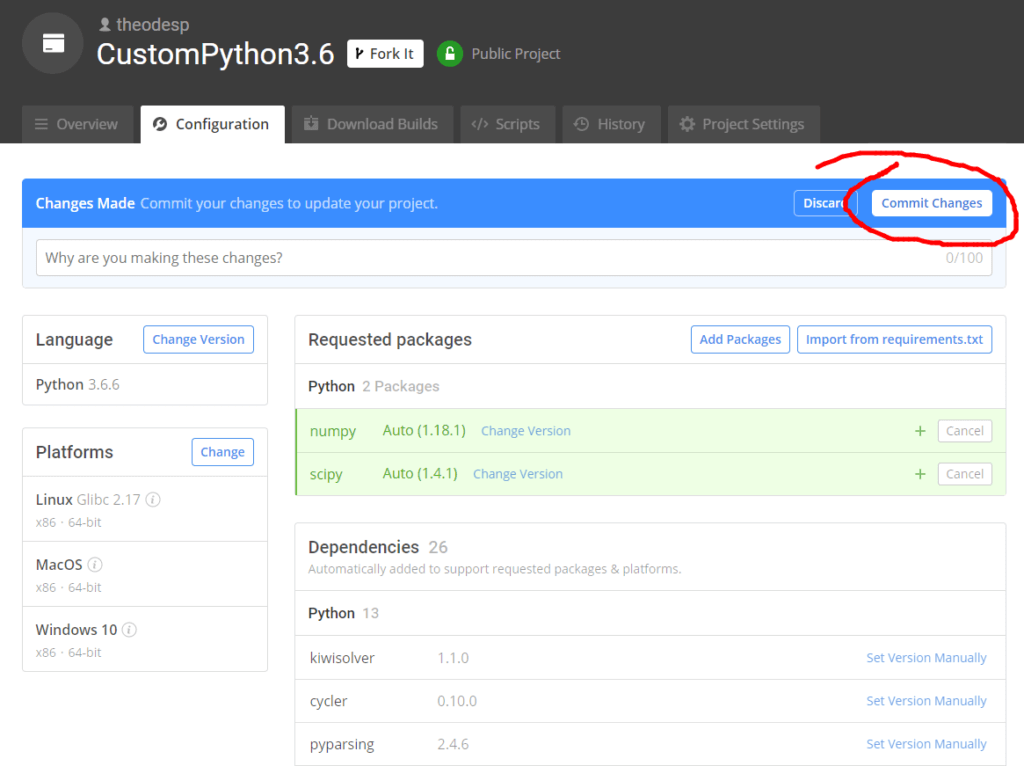Viewport: 1024px width, 766px height.
Task: Click the info icon next to Windows 10
Action: point(129,630)
